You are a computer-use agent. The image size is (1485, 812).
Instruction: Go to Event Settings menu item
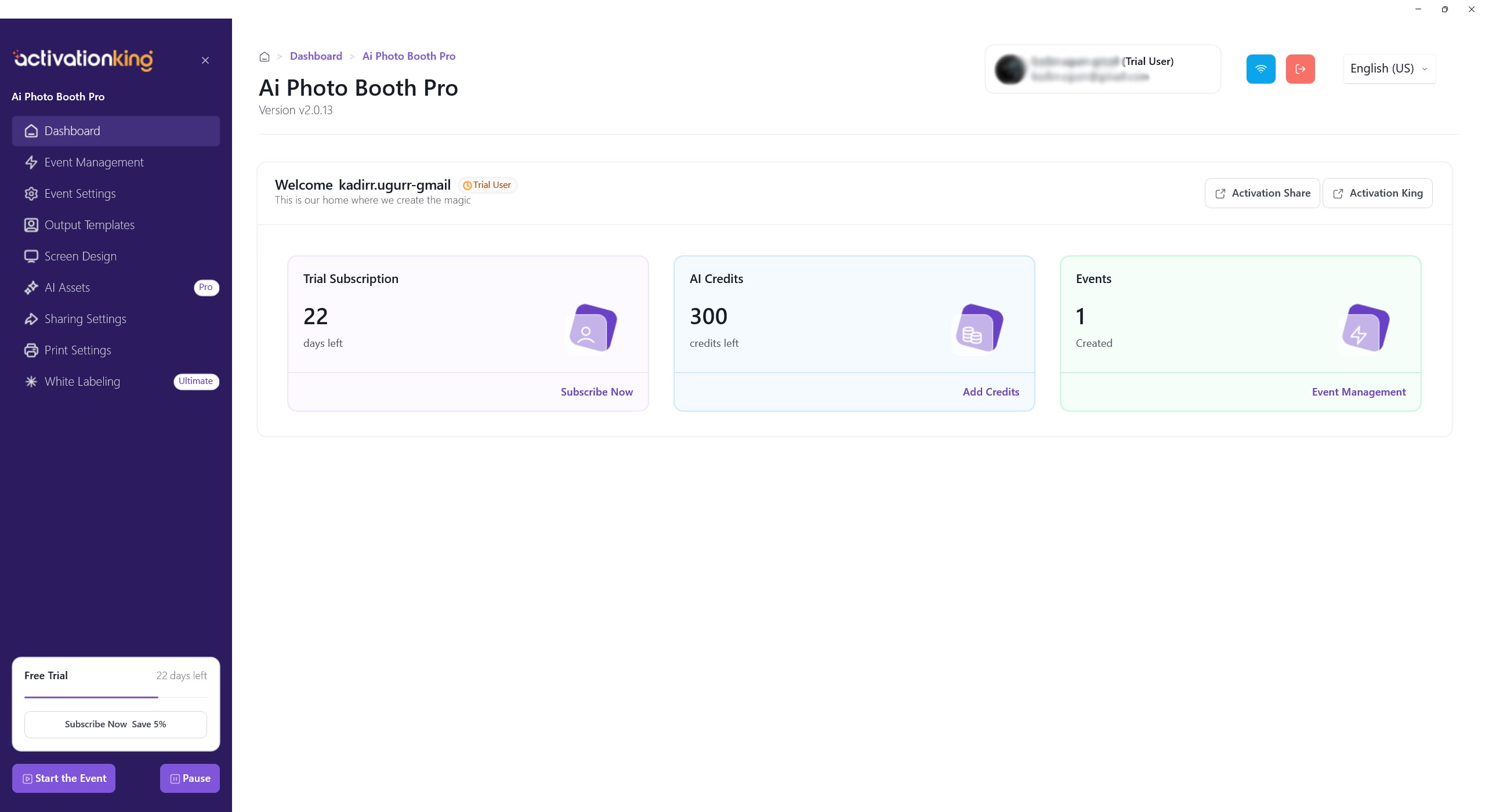tap(80, 194)
